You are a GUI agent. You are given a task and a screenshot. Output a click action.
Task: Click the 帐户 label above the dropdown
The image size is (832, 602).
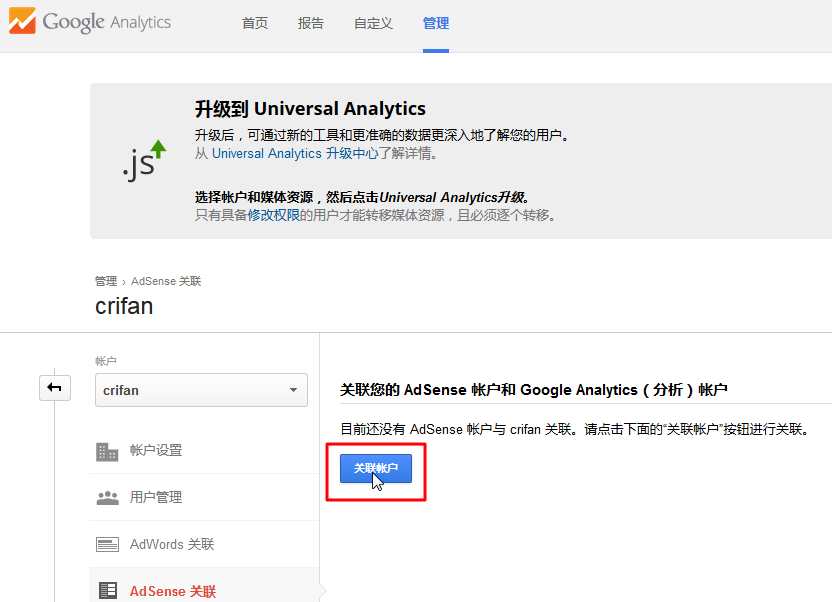coord(106,361)
